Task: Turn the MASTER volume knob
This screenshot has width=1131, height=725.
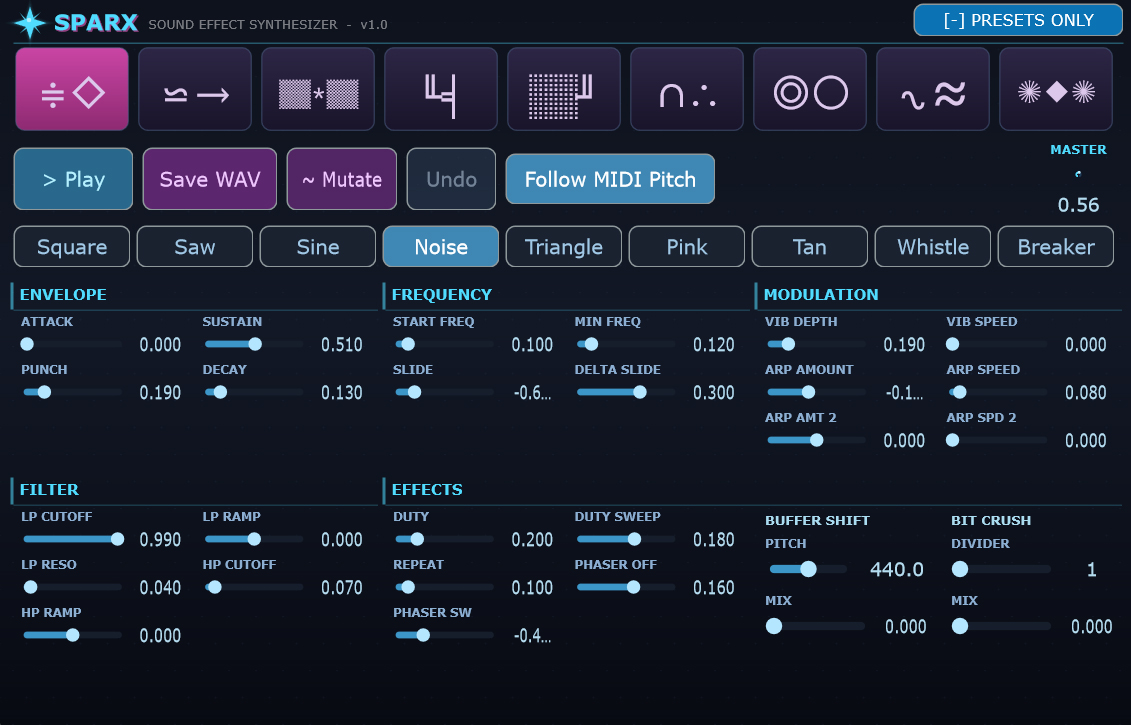Action: tap(1078, 174)
